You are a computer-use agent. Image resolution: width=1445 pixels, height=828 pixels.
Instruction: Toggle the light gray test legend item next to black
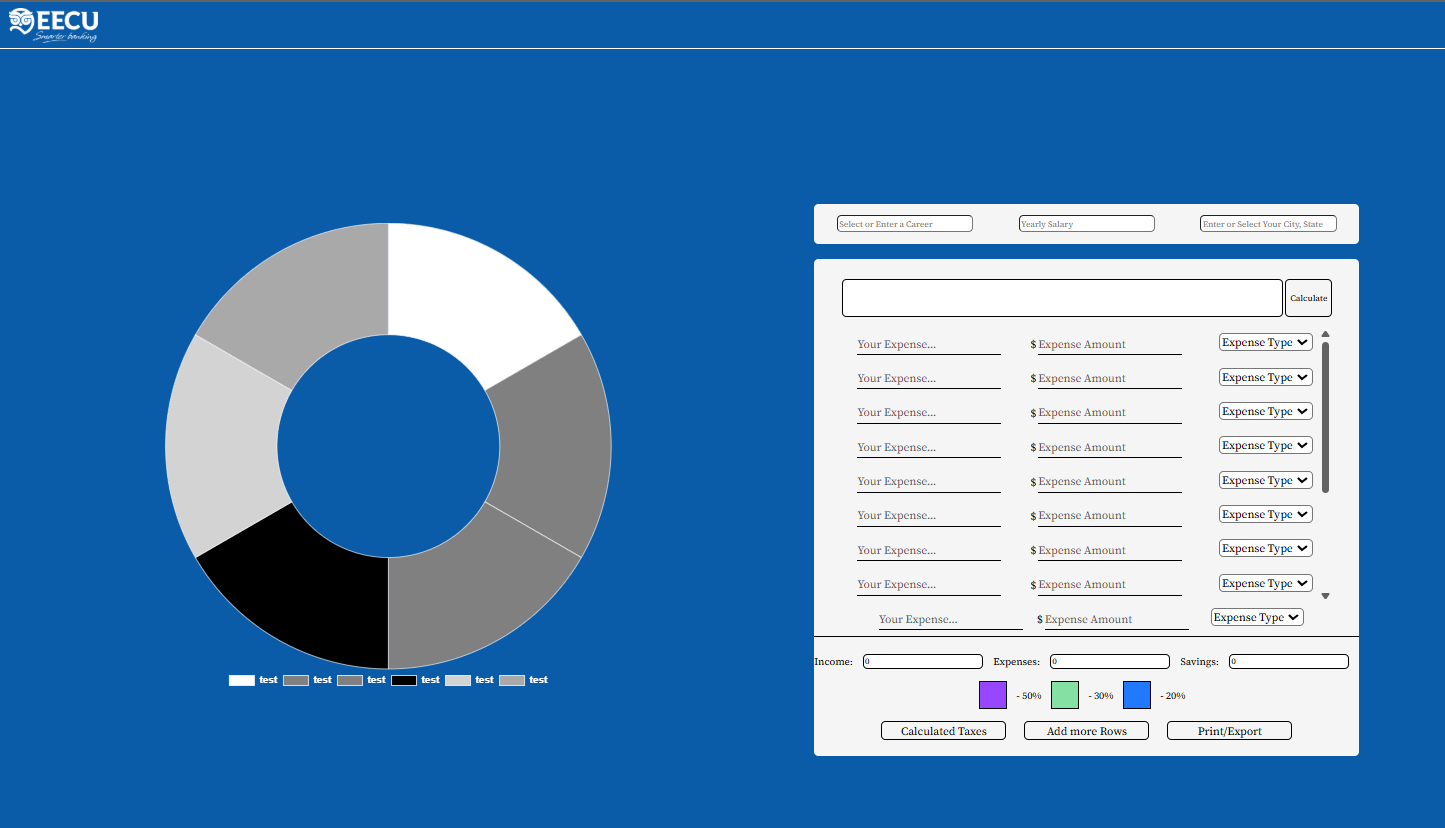click(469, 680)
